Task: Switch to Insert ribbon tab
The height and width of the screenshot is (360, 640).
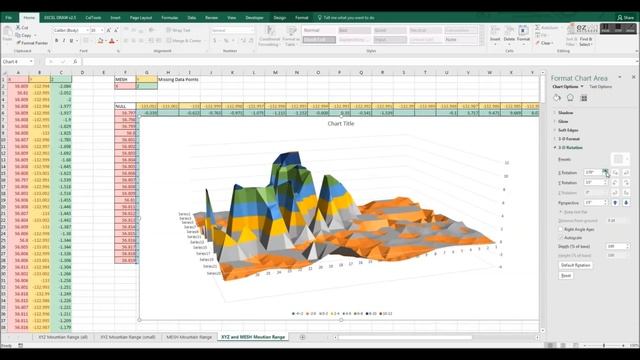Action: coord(115,18)
